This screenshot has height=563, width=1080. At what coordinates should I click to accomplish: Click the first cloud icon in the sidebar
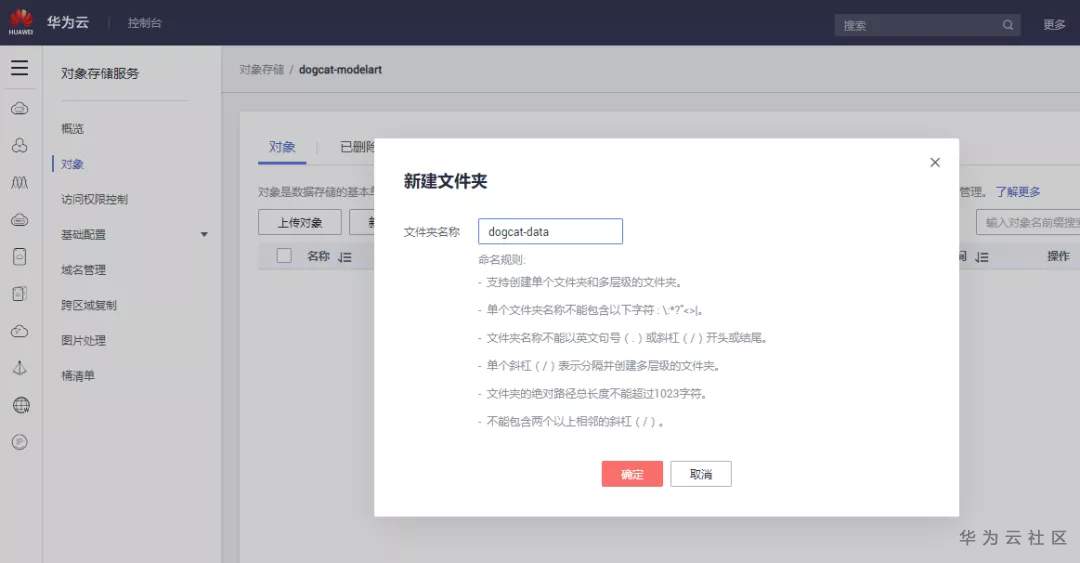(x=20, y=108)
